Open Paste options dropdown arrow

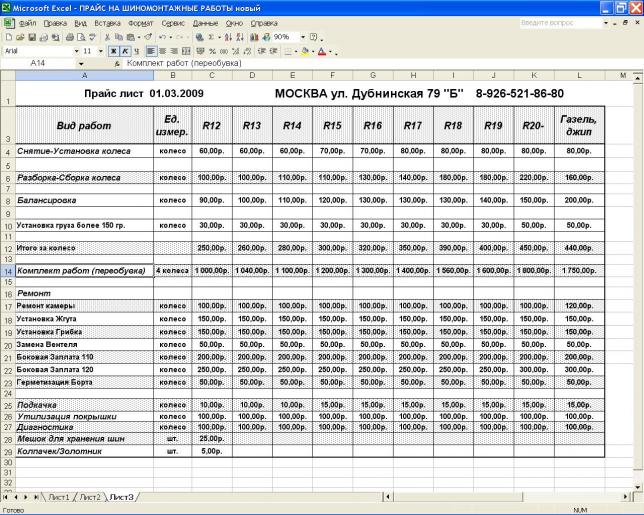click(x=139, y=37)
